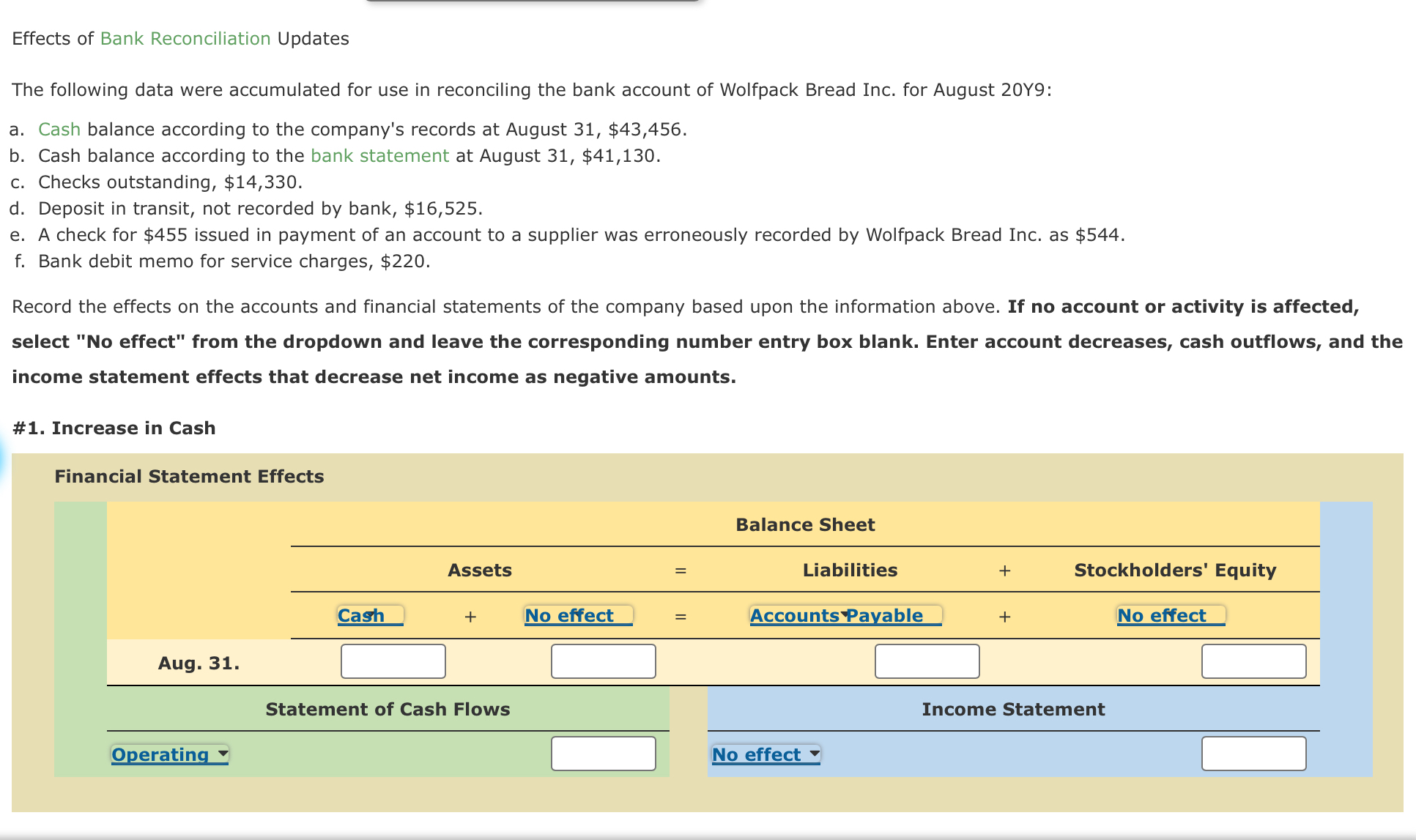Click the green "Cash" link in item a
This screenshot has height=840, width=1416.
59,129
